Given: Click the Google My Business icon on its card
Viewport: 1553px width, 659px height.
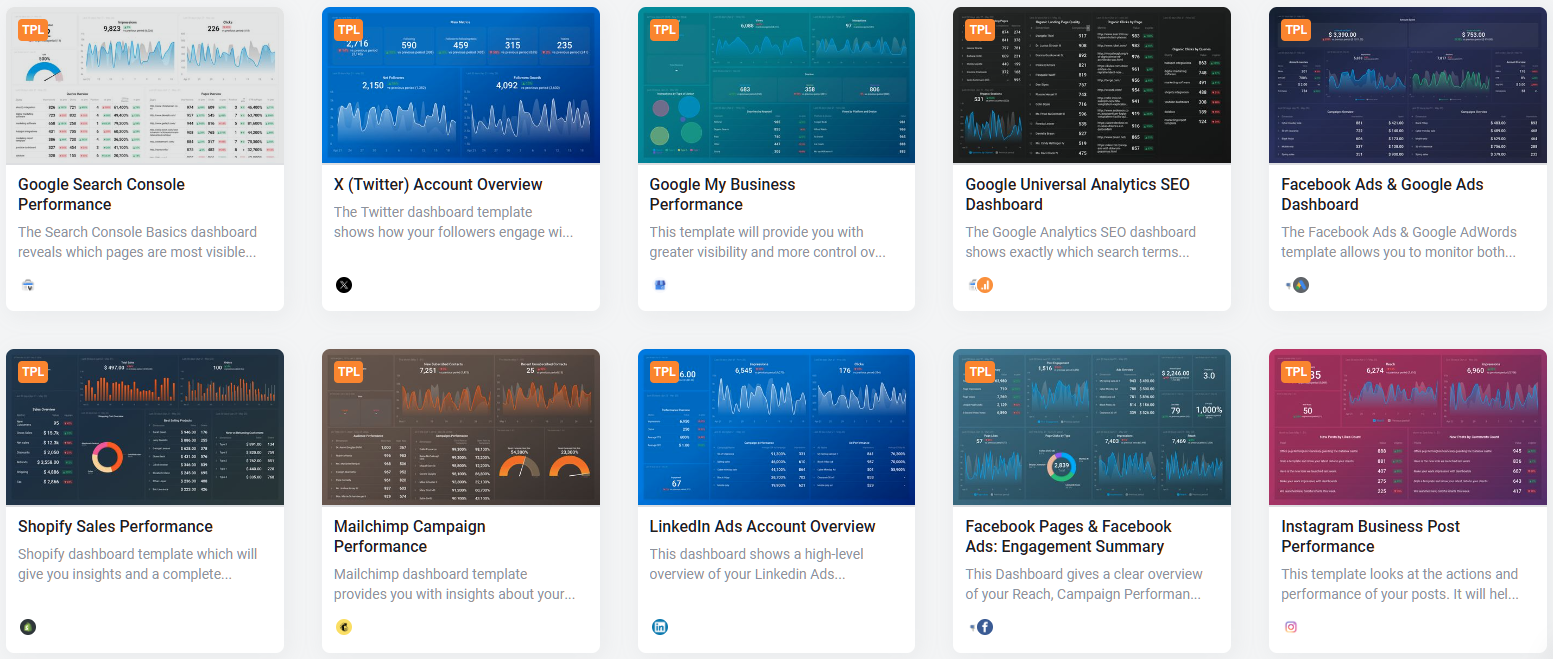Looking at the screenshot, I should pyautogui.click(x=660, y=285).
